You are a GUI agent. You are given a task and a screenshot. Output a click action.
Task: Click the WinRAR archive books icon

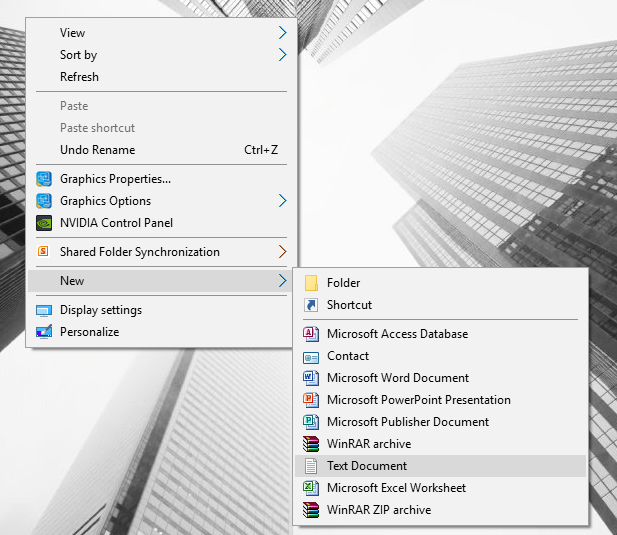pos(310,444)
